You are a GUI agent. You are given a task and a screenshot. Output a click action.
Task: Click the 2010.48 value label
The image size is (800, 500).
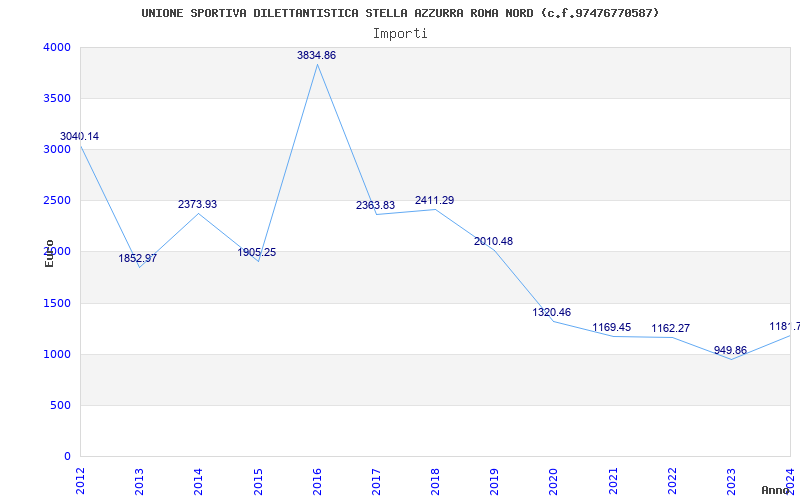[493, 241]
